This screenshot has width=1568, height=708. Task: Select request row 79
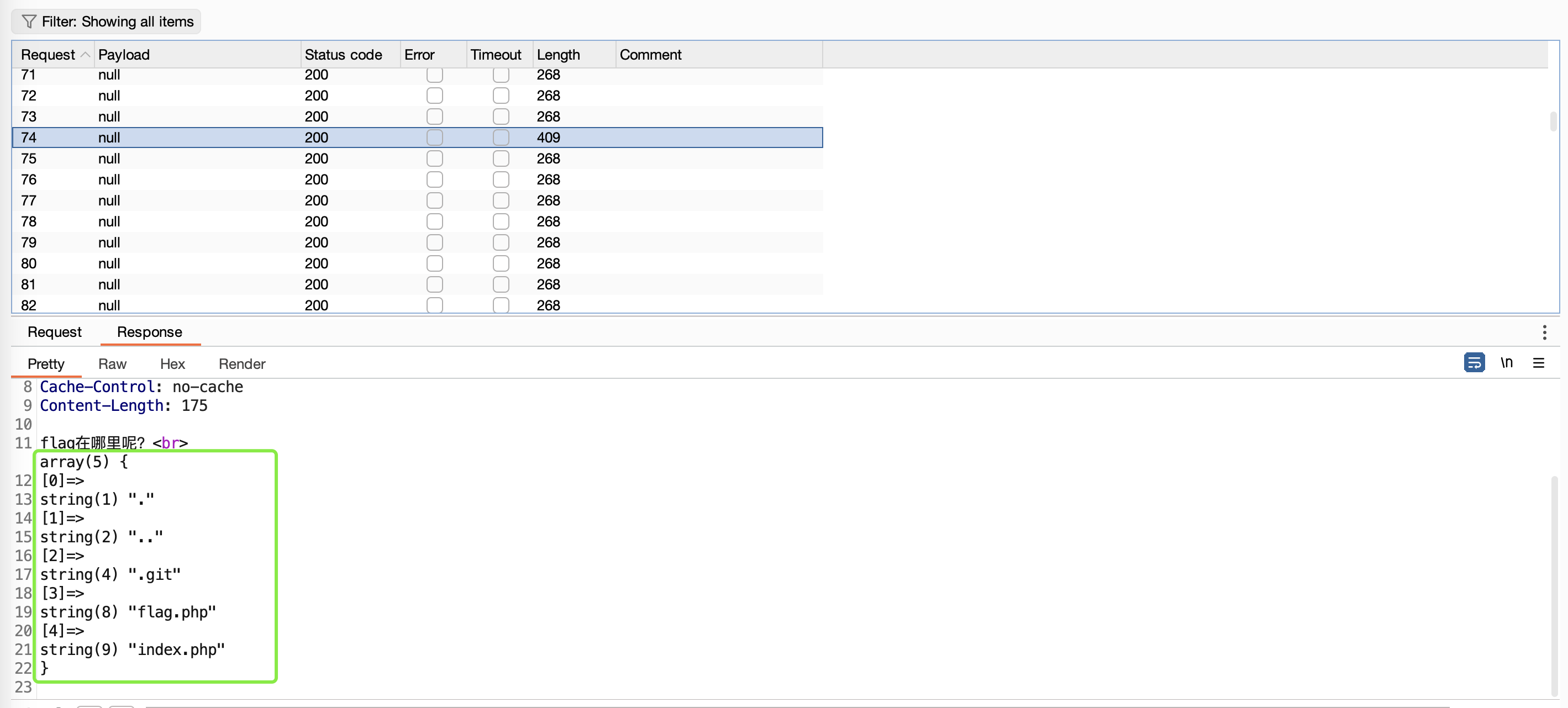tap(418, 242)
